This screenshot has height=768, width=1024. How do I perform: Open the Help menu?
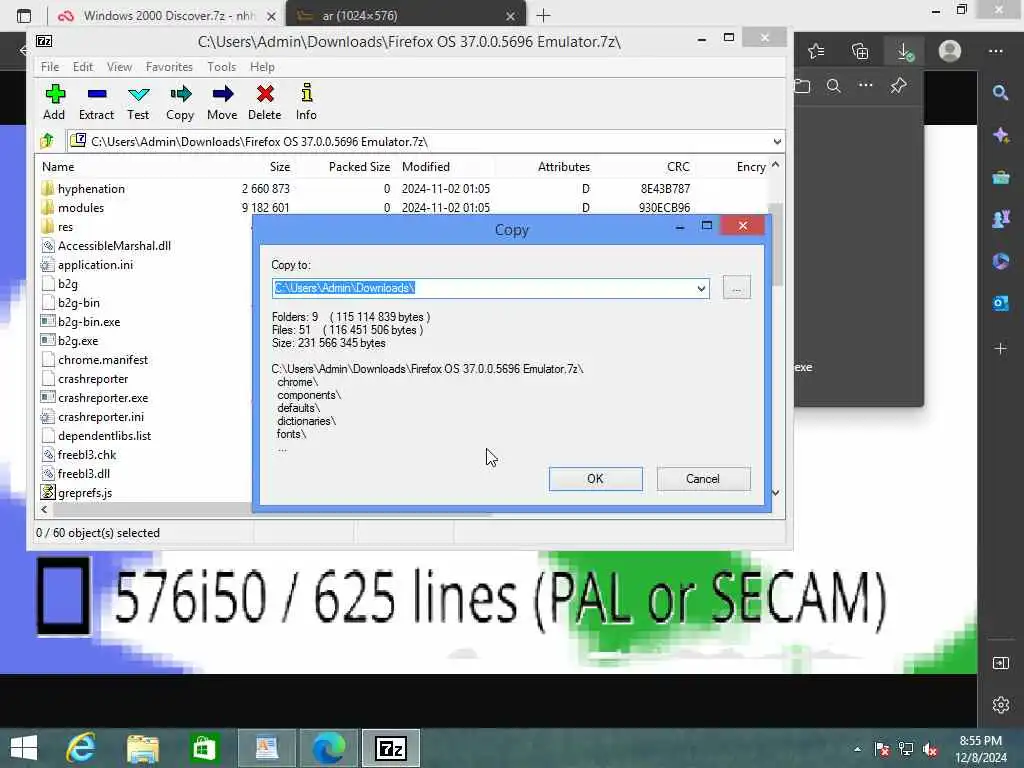[x=262, y=67]
